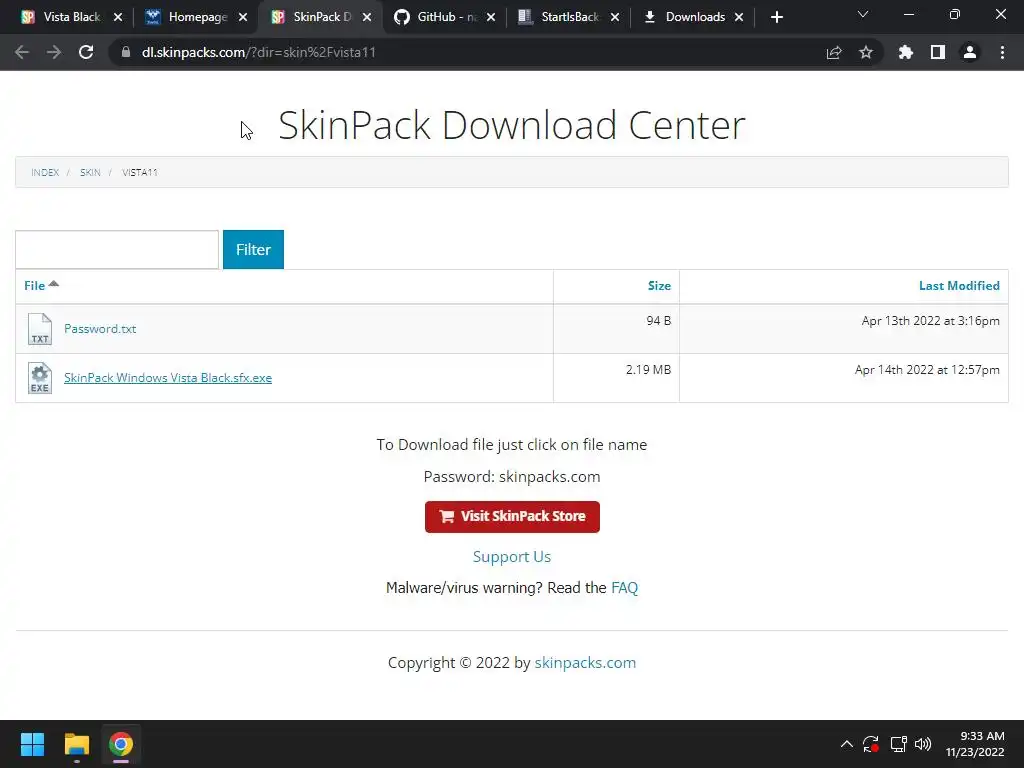Select the 'Apr 13th 2022 at 3:16pm' cell
The image size is (1024, 768).
click(931, 321)
